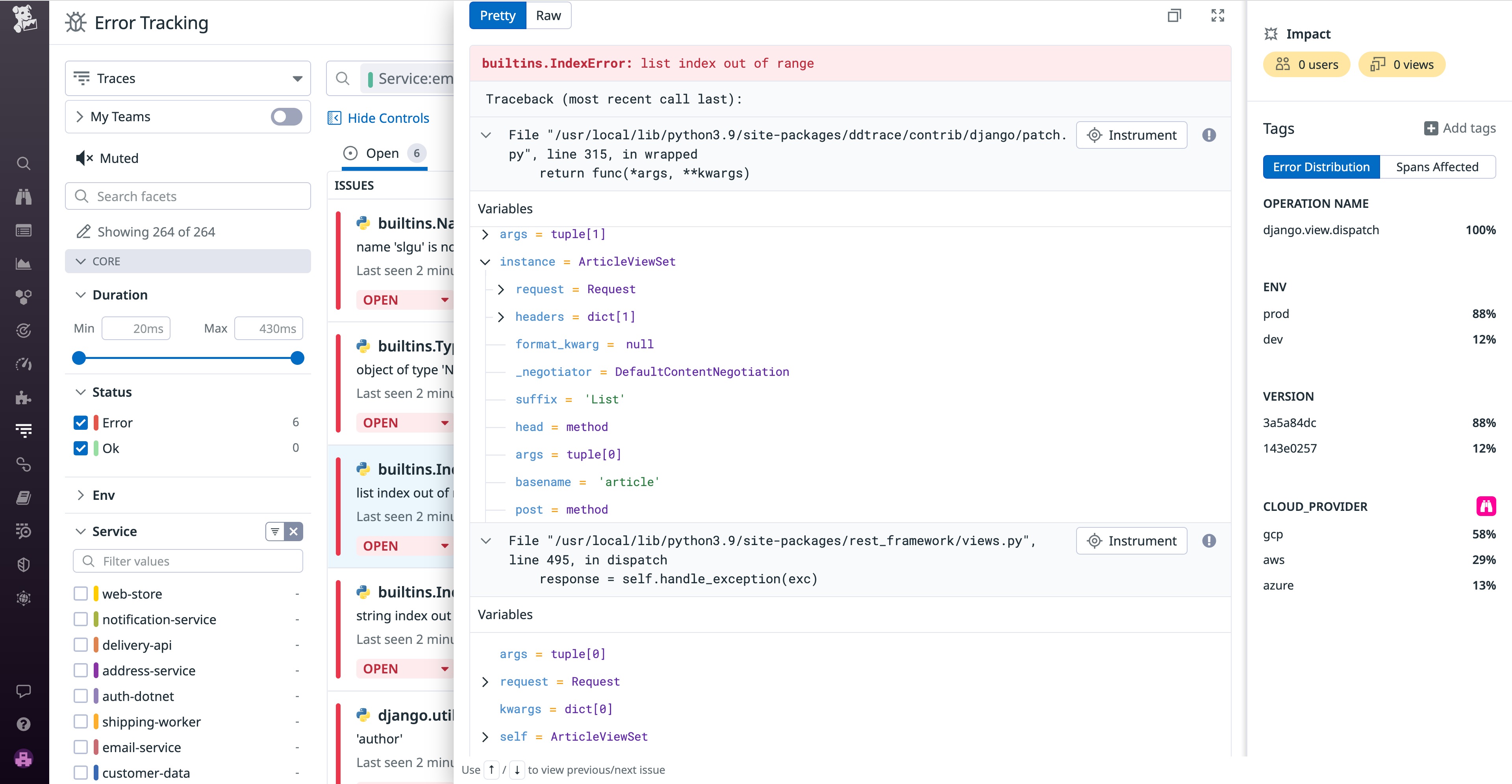Open the Dashboards chart icon in sidebar
Screen dimensions: 1512x784
(x=24, y=263)
